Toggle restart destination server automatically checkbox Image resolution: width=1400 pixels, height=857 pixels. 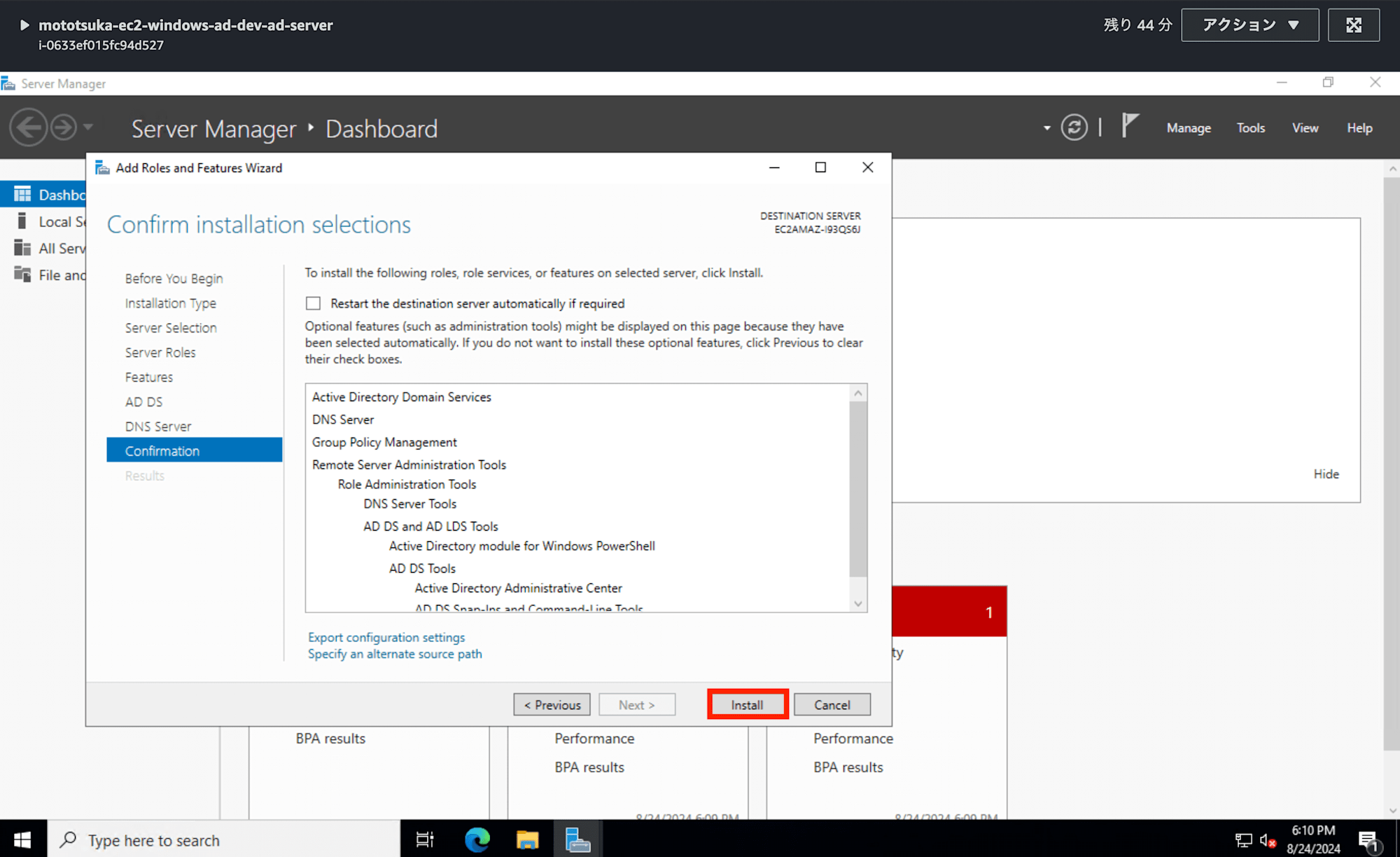(x=314, y=303)
